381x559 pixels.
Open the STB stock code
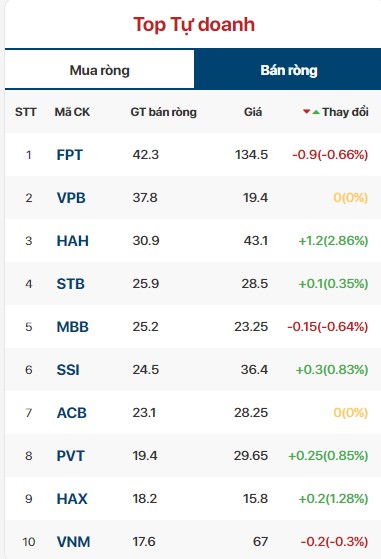(x=71, y=284)
